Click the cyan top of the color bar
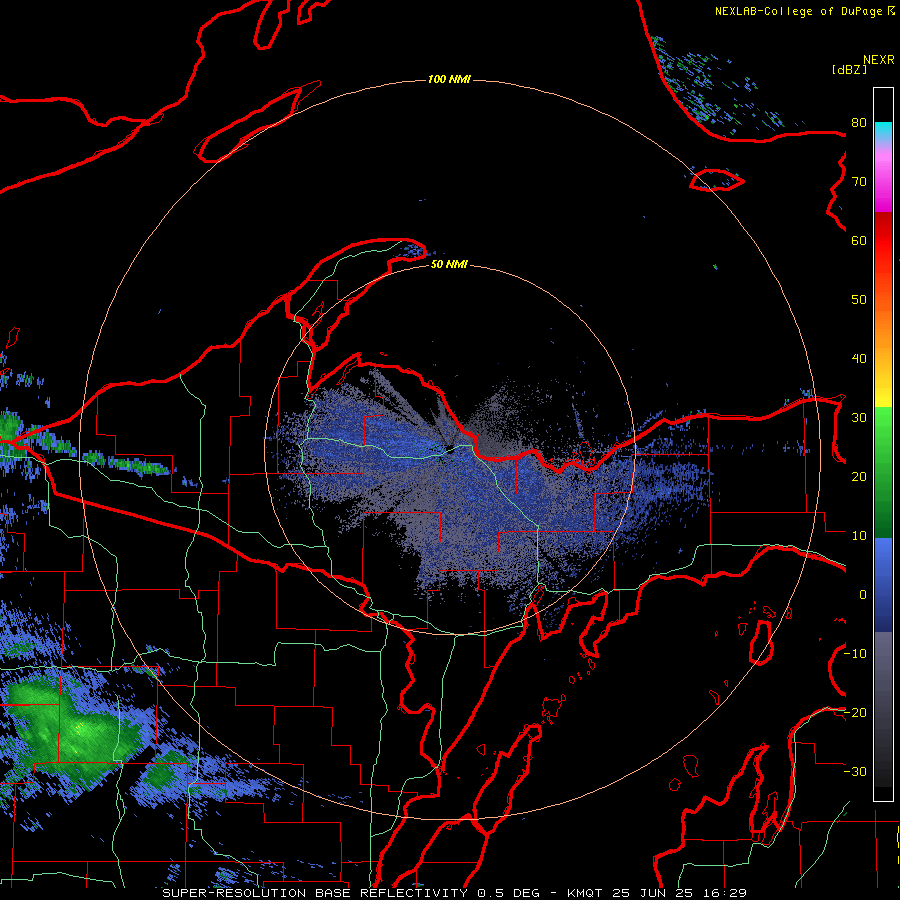 [883, 132]
